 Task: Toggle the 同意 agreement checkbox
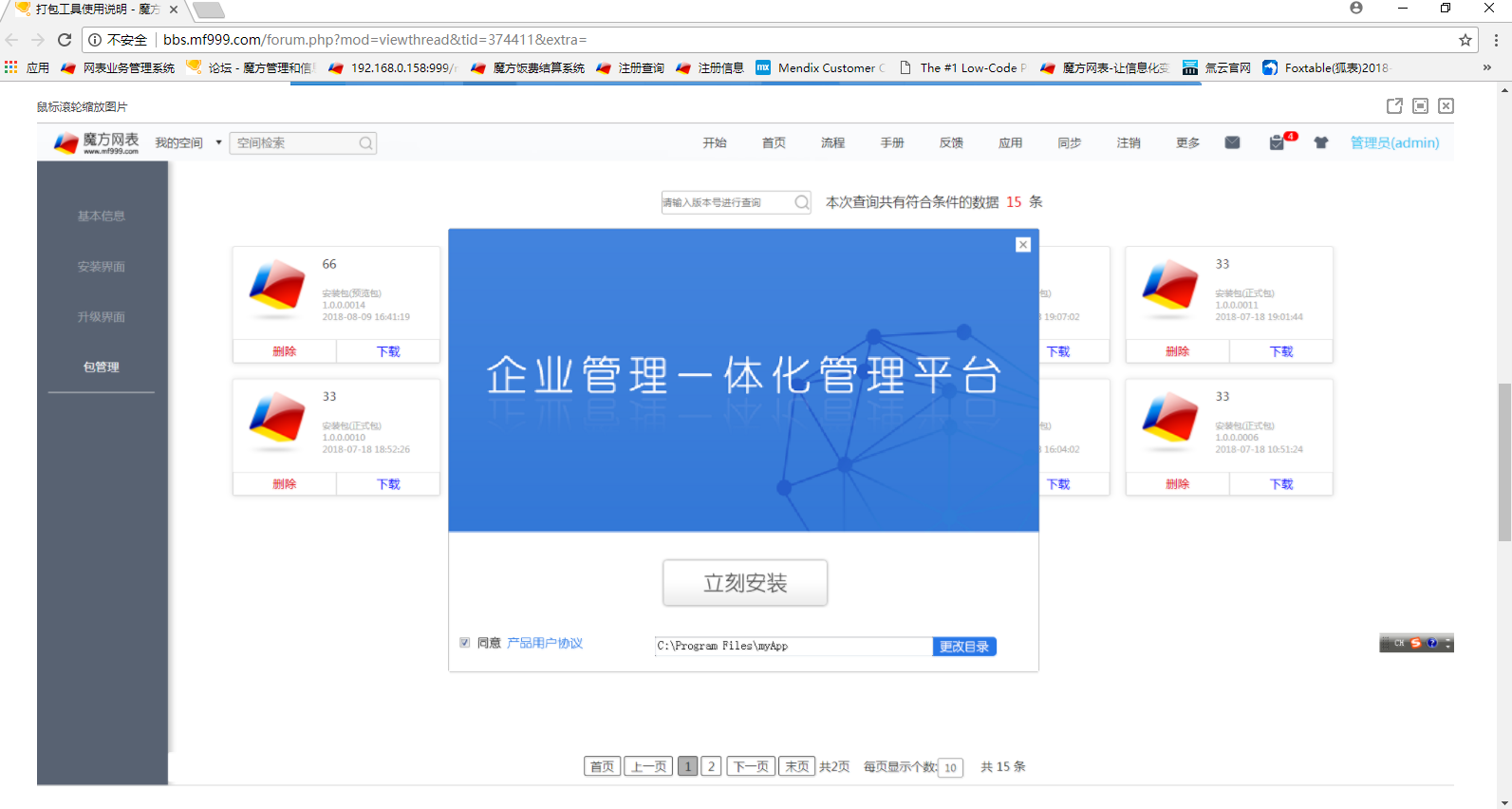[465, 643]
